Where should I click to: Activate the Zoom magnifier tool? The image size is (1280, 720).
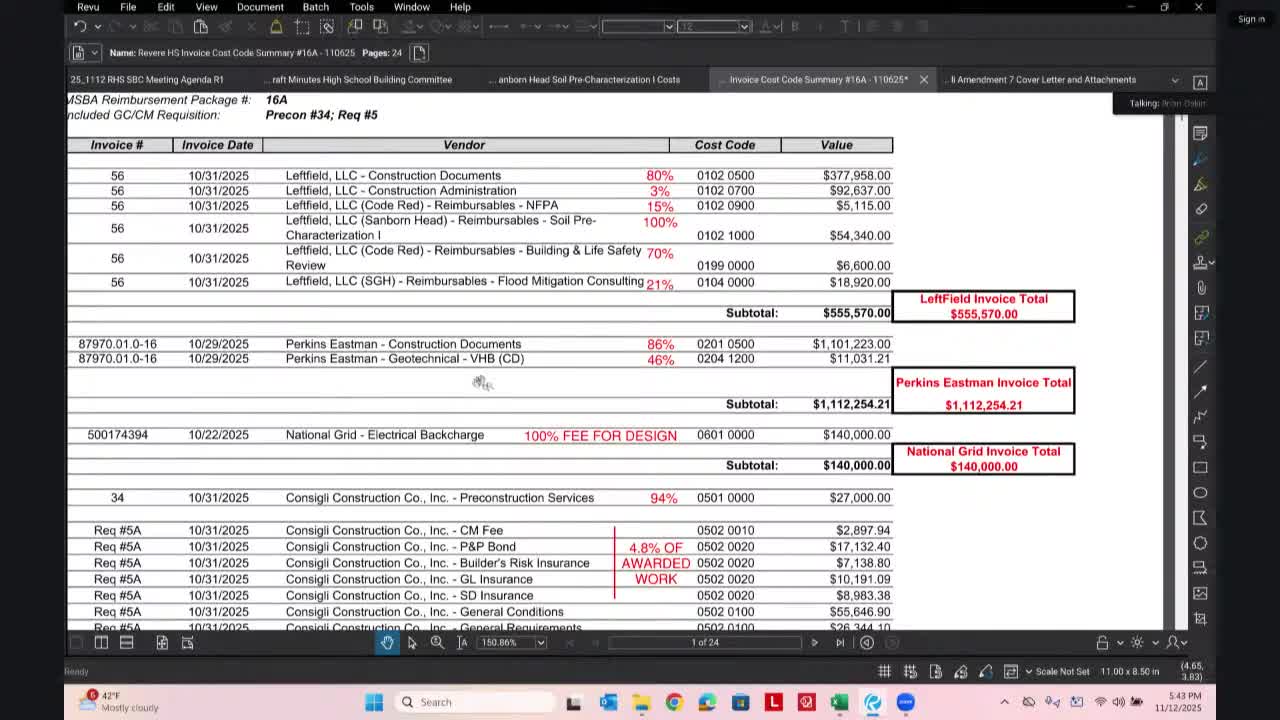click(x=436, y=643)
